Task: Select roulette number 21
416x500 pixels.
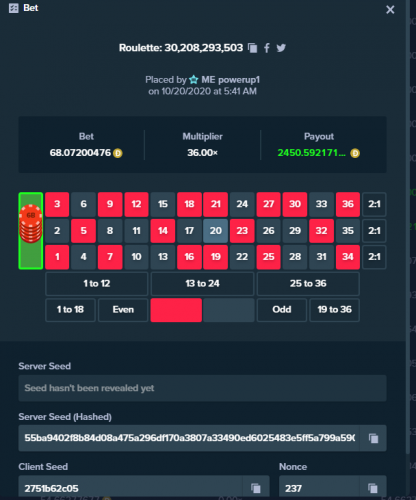Action: 216,204
